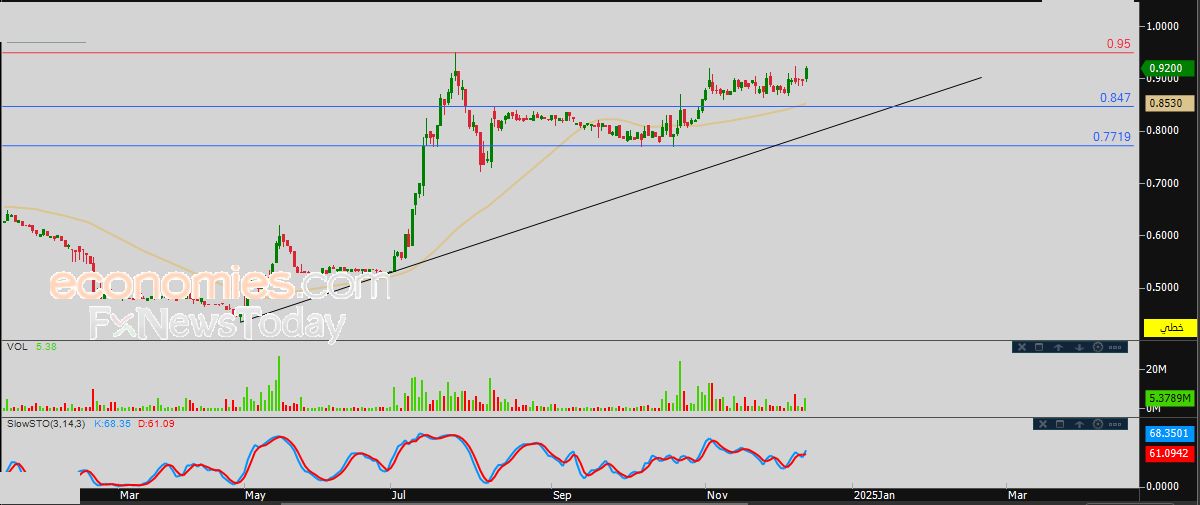Screen dimensions: 1200x505
Task: Move the VOL panel up
Action: click(1058, 347)
